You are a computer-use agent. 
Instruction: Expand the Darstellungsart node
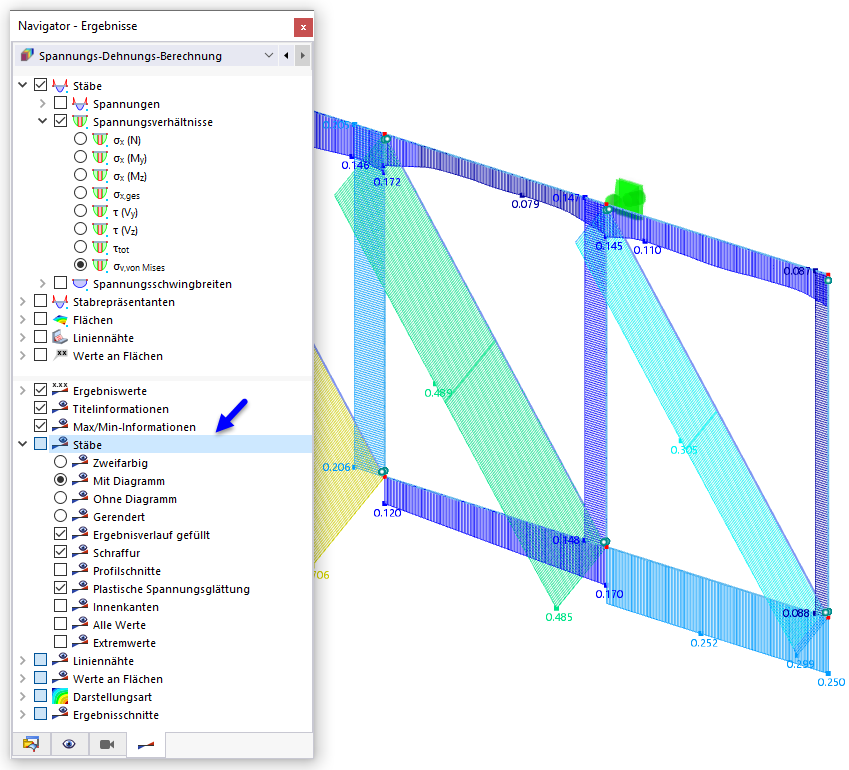22,696
